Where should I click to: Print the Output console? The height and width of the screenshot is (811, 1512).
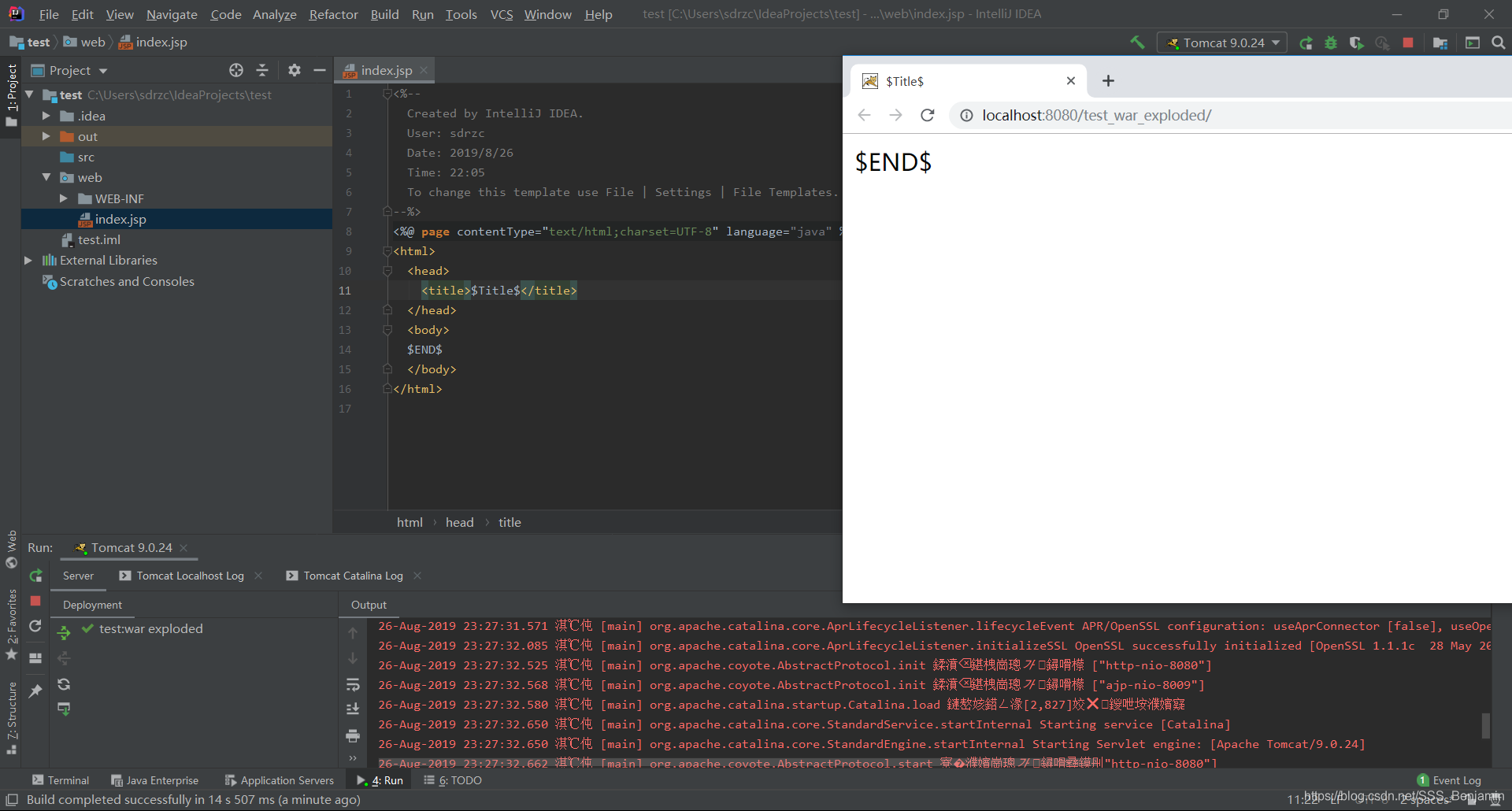click(353, 735)
